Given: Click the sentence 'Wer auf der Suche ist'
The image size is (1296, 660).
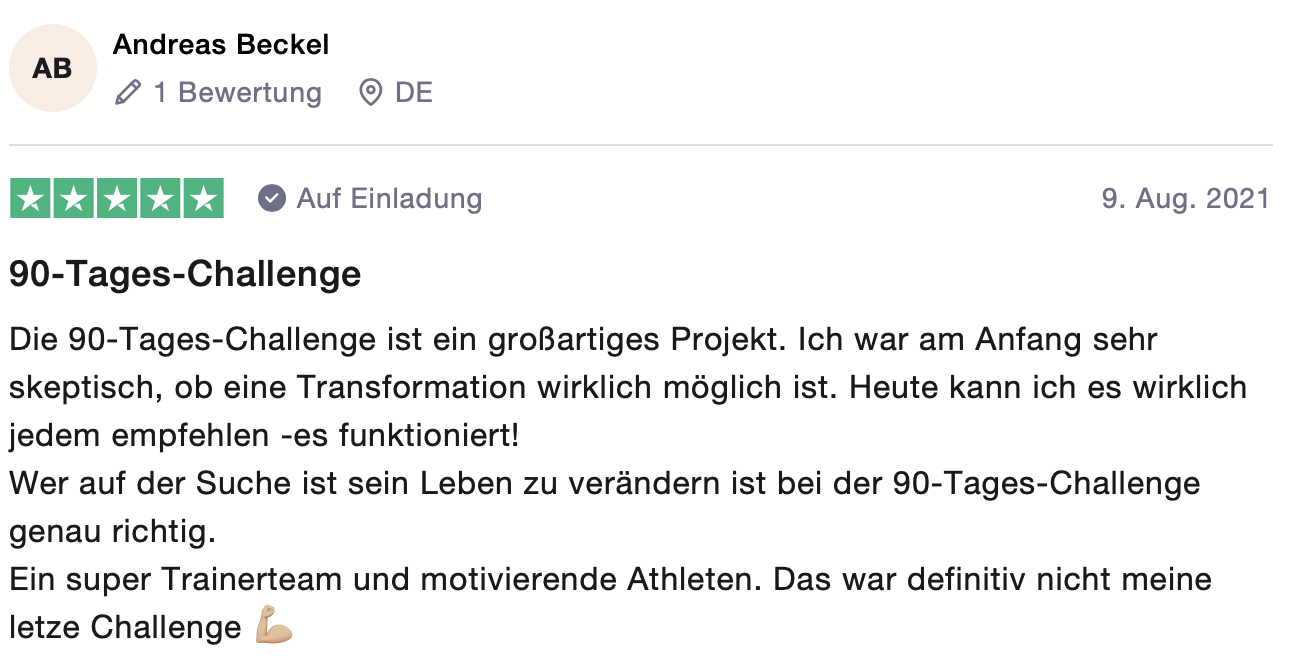Looking at the screenshot, I should click(605, 507).
